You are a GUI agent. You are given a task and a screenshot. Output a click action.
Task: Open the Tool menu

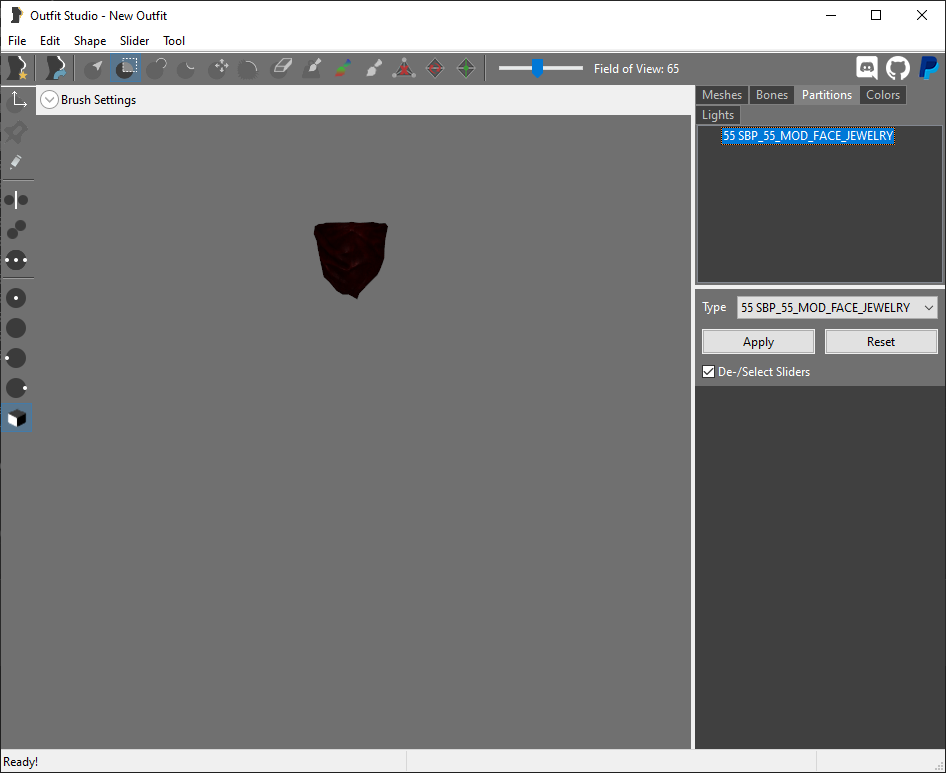click(174, 40)
